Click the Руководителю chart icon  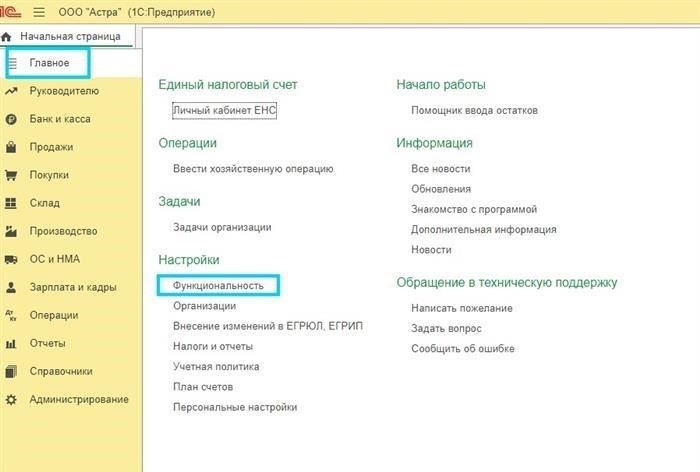pos(11,91)
